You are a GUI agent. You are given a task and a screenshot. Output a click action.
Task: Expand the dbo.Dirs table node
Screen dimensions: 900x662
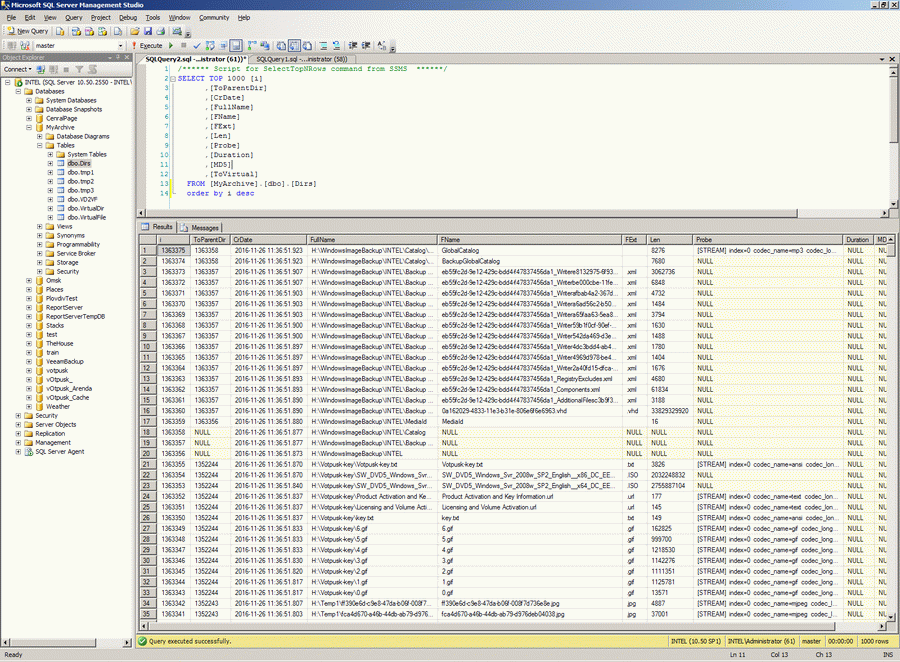pyautogui.click(x=51, y=164)
